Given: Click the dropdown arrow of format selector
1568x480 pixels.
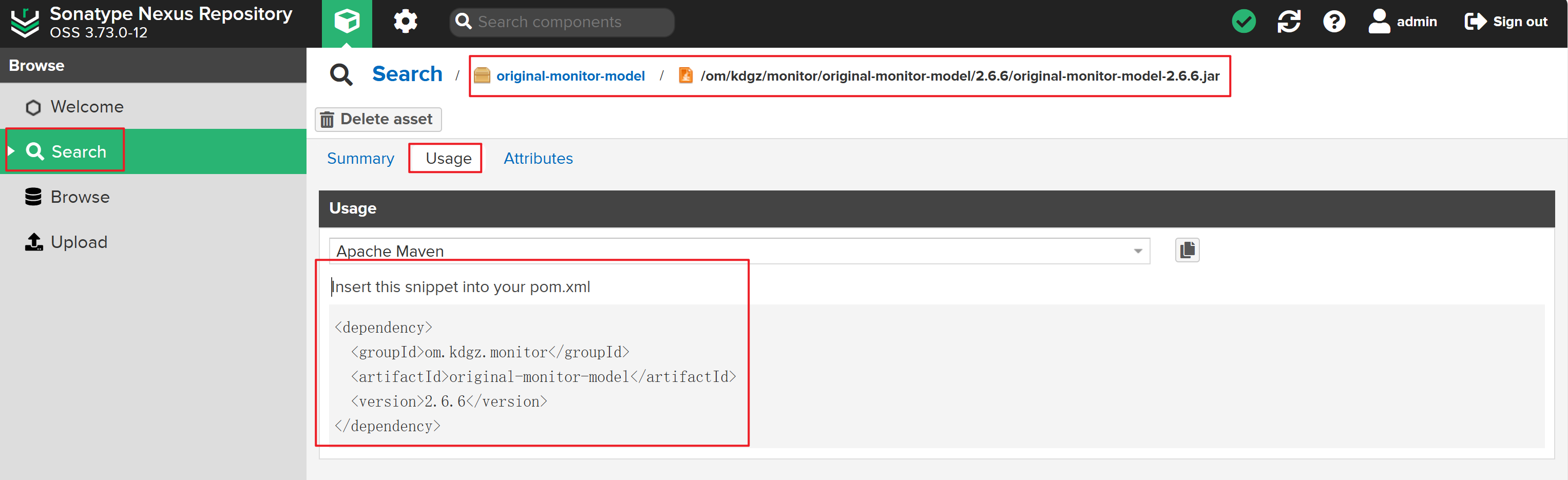Looking at the screenshot, I should 1137,251.
